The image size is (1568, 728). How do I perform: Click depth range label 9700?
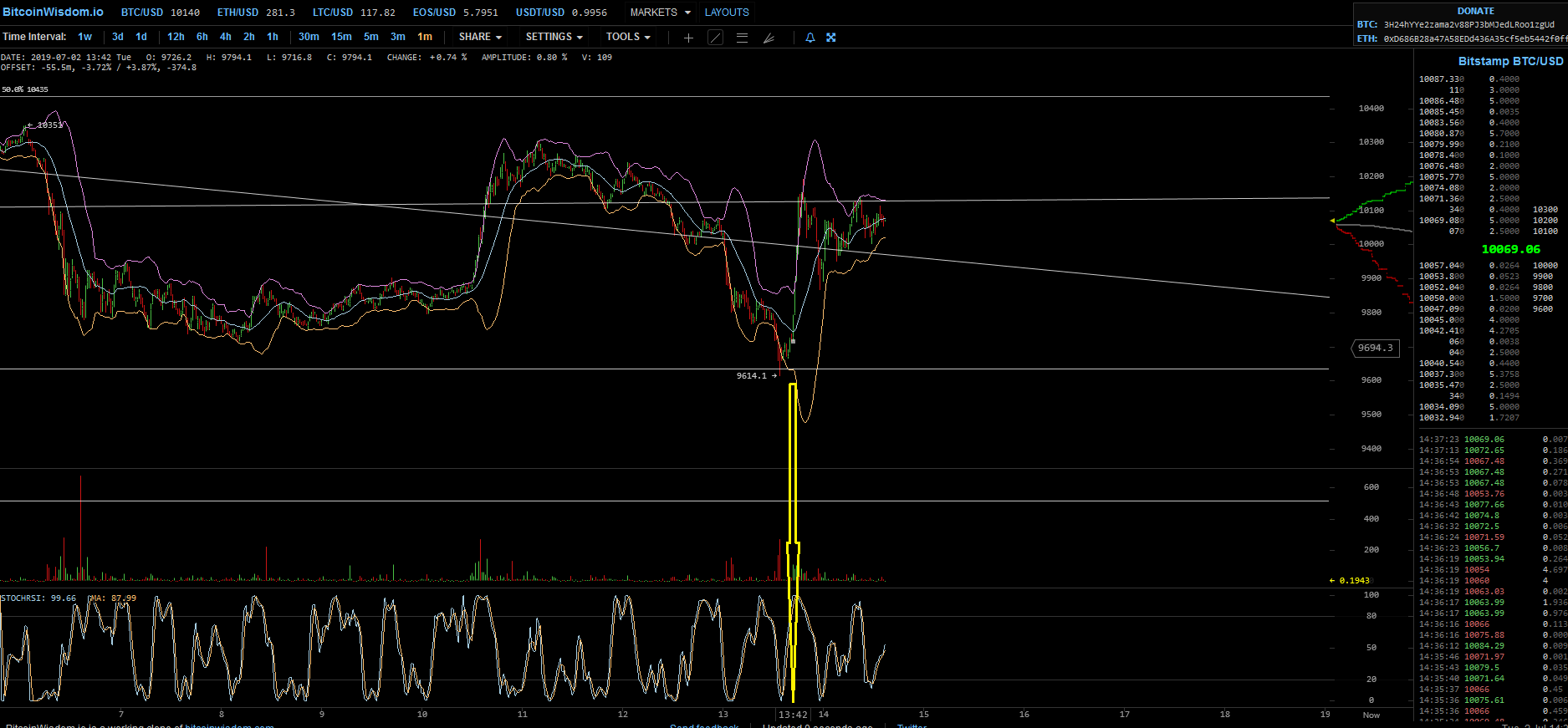1543,298
